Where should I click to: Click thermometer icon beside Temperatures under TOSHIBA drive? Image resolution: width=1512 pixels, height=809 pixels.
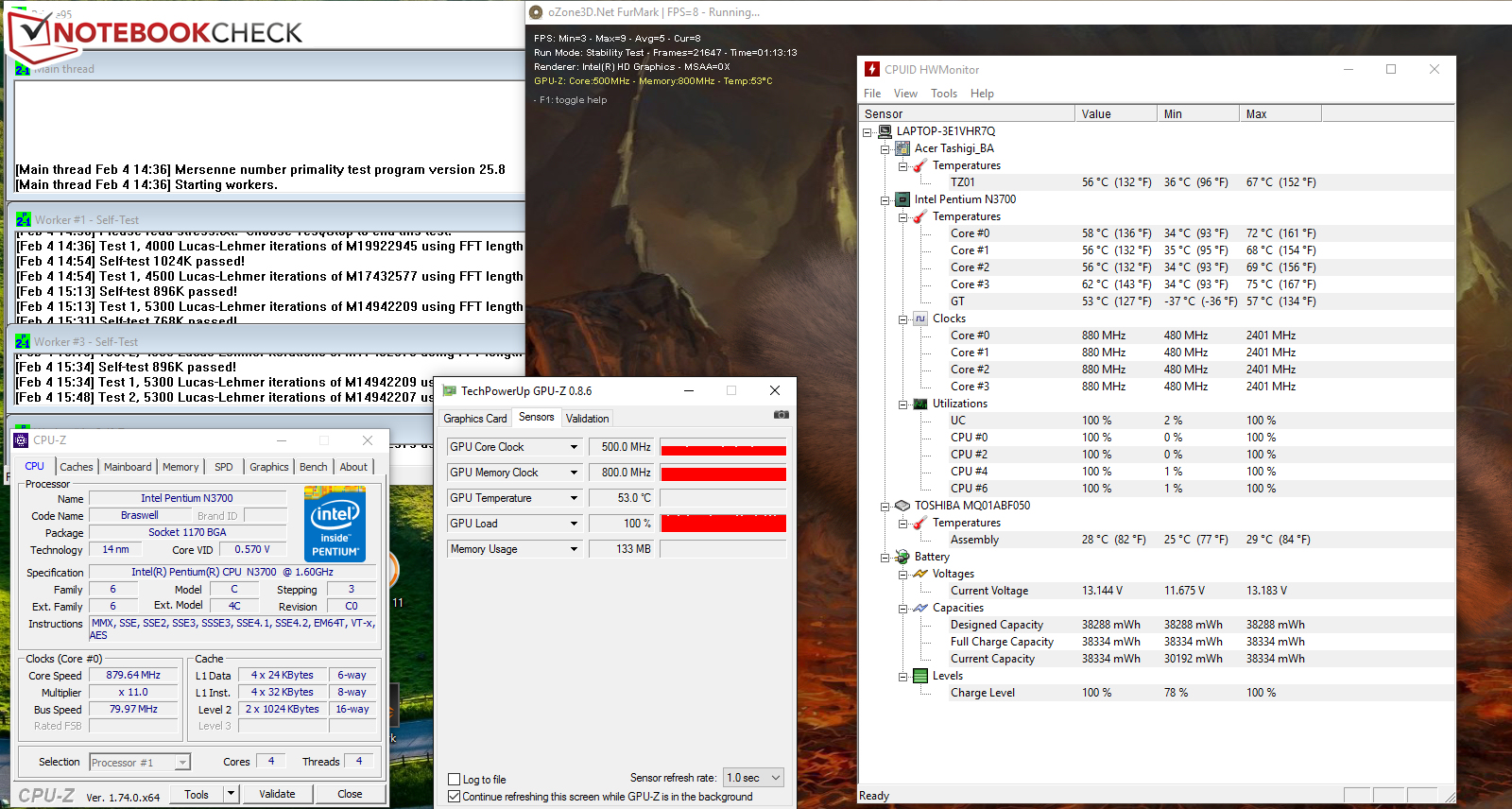920,523
